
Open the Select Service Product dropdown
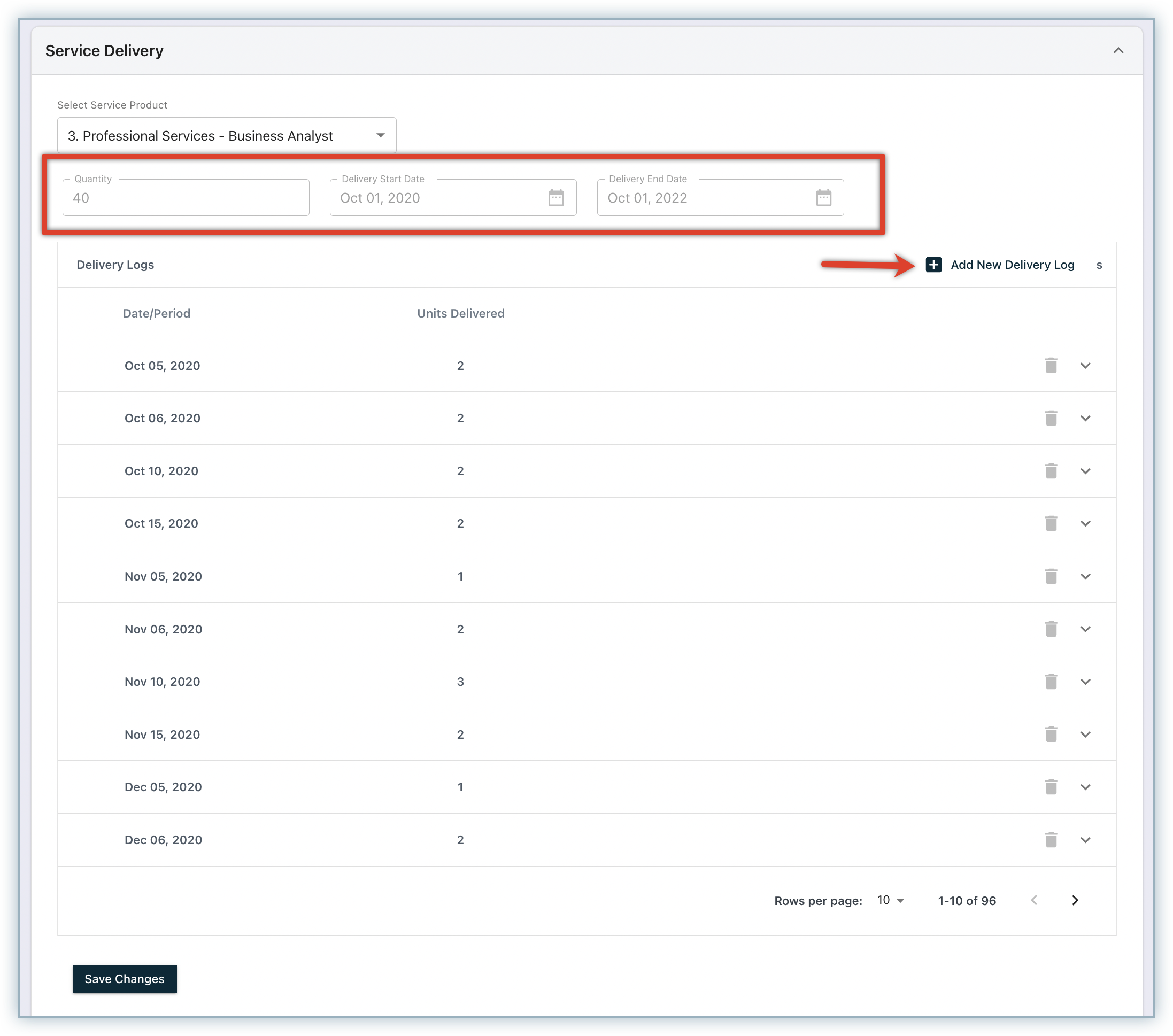pos(226,135)
